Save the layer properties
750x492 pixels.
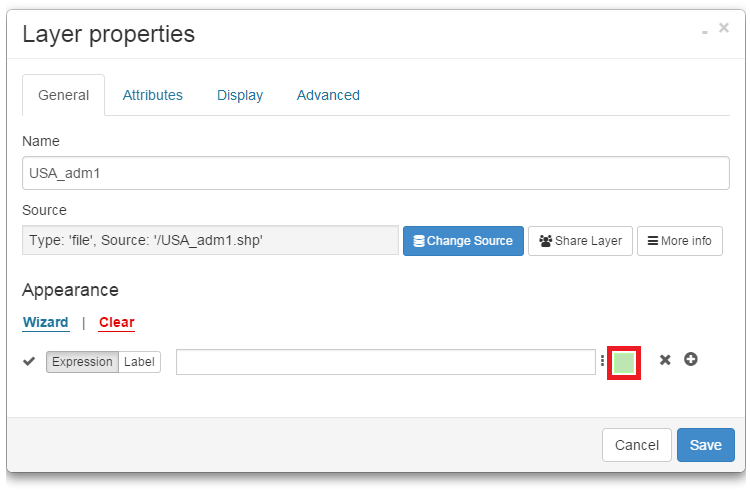pos(706,445)
